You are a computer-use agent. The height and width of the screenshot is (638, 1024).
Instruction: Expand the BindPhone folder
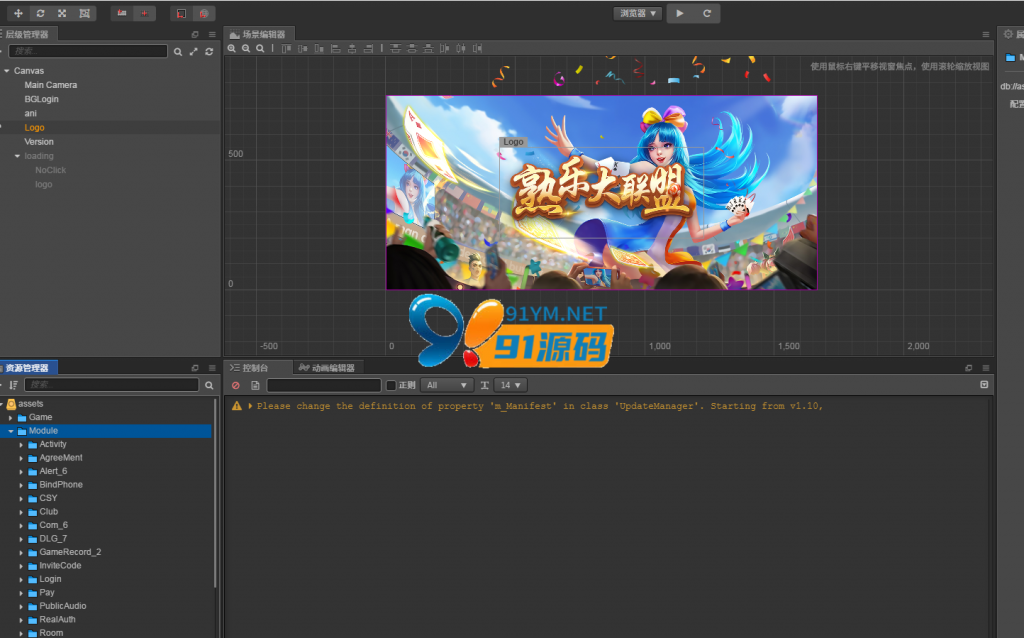tap(21, 485)
